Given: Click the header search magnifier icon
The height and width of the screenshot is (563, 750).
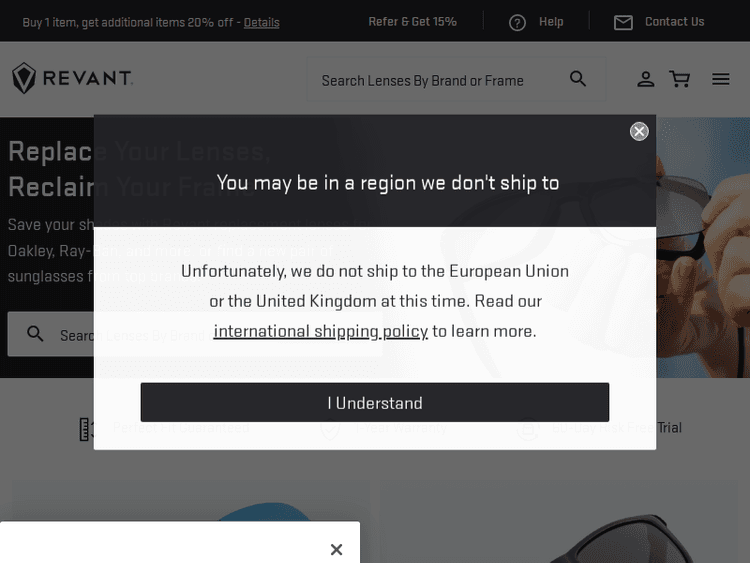Looking at the screenshot, I should (578, 79).
